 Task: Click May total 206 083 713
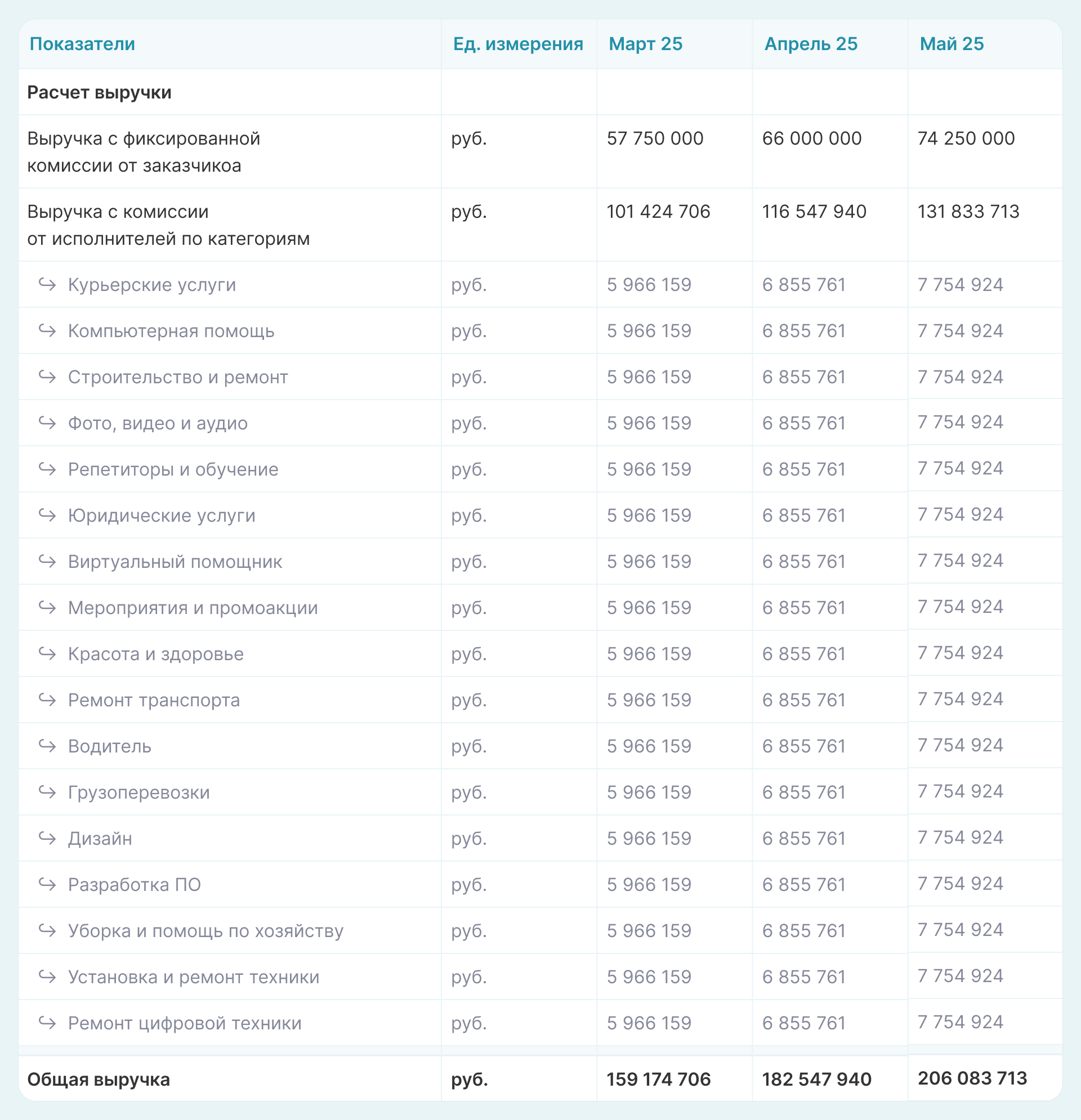(972, 1078)
